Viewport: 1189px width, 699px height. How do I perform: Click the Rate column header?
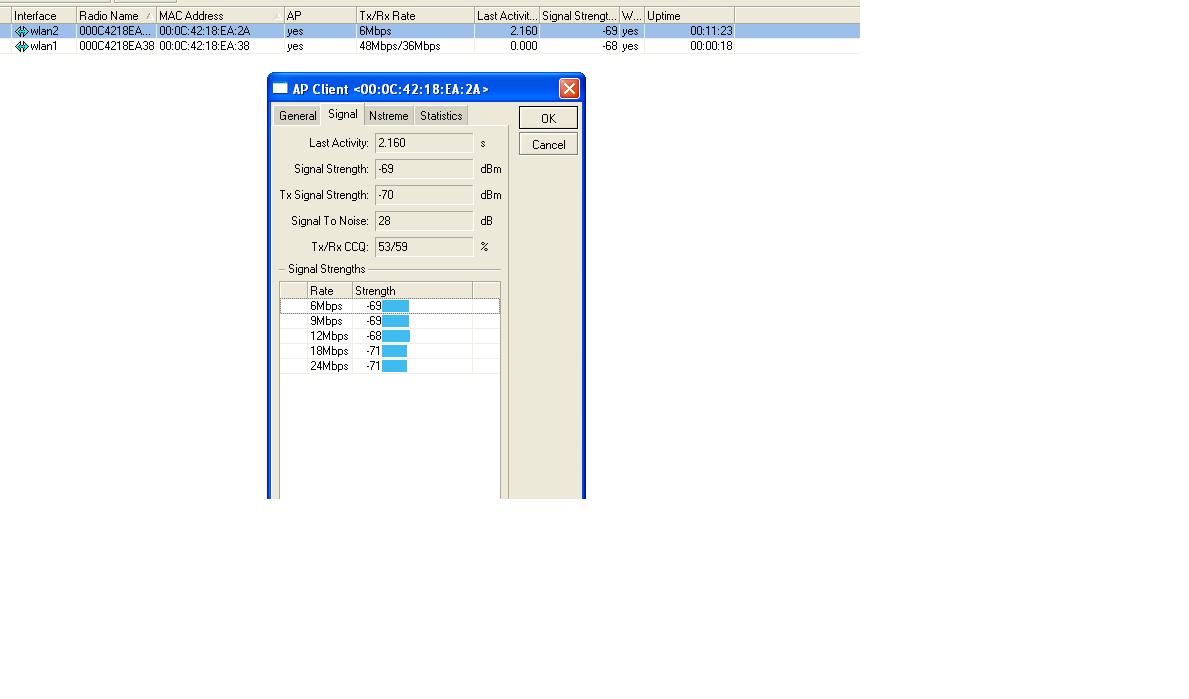pyautogui.click(x=330, y=291)
